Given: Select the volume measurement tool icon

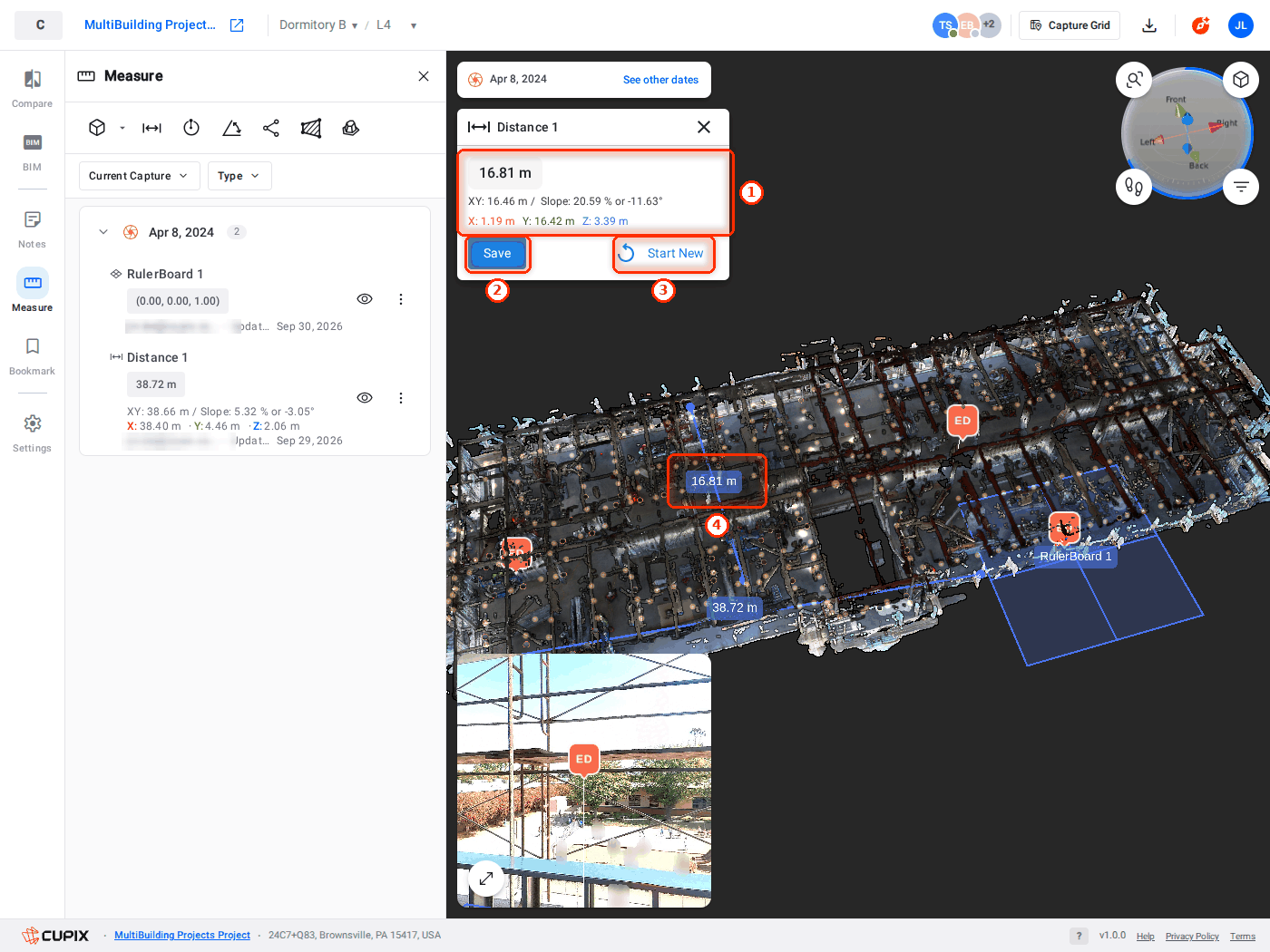Looking at the screenshot, I should 351,128.
